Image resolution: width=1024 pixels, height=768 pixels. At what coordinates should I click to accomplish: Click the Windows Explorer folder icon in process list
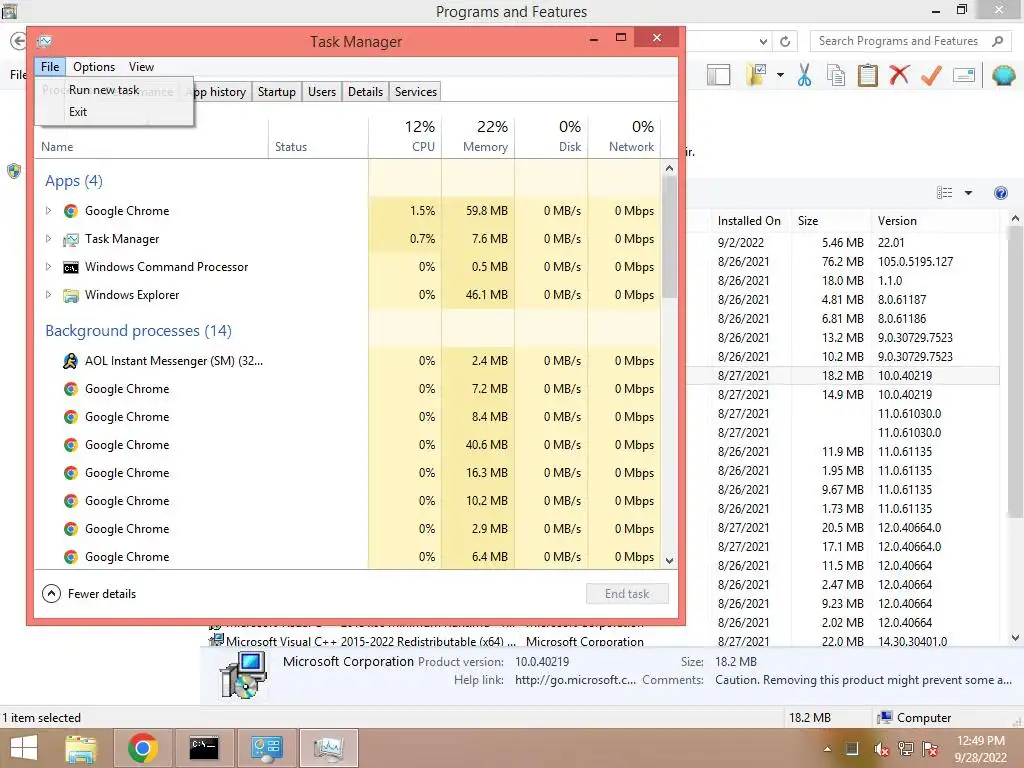(71, 295)
